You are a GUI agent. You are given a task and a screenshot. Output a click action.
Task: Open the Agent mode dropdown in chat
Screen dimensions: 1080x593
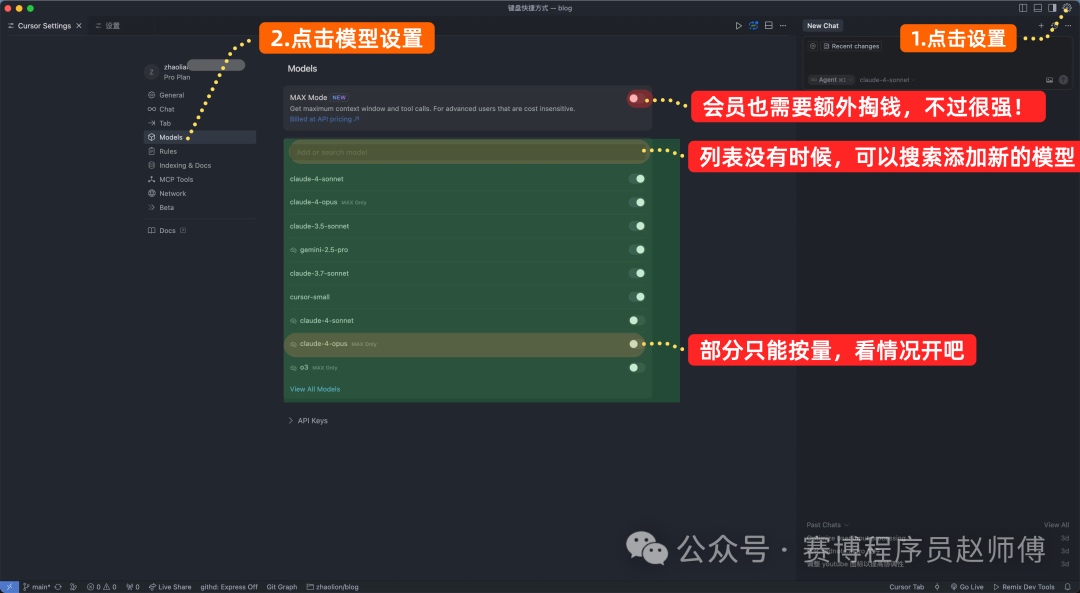[x=831, y=80]
